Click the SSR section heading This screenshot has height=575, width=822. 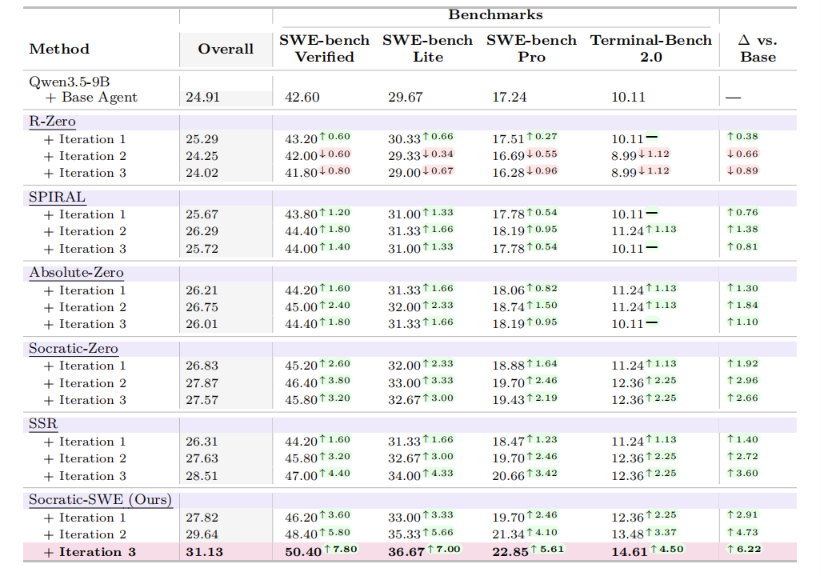click(43, 424)
